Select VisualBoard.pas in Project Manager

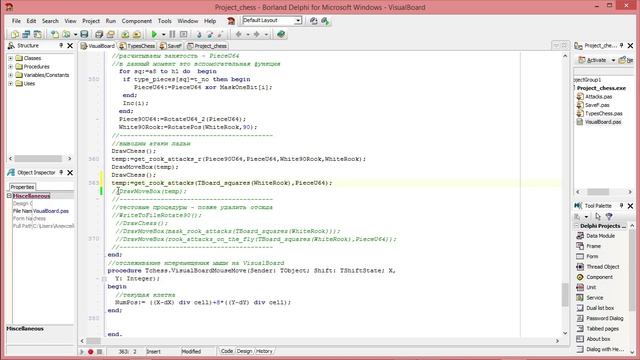pyautogui.click(x=599, y=122)
